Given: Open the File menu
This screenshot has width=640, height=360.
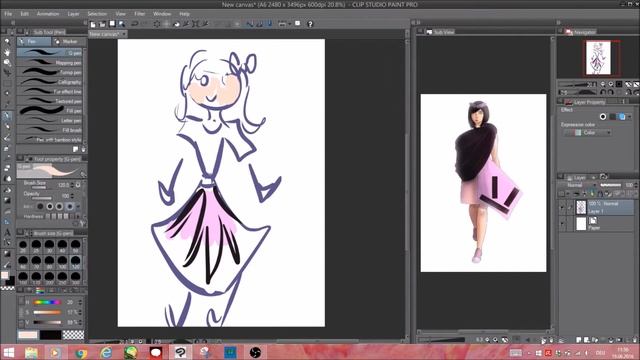Looking at the screenshot, I should [8, 14].
